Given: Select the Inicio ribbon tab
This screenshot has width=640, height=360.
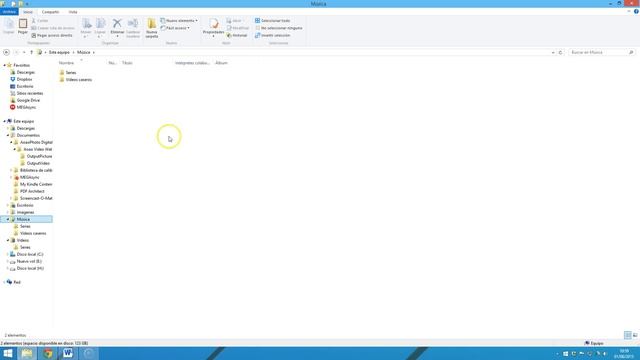Looking at the screenshot, I should tap(28, 12).
